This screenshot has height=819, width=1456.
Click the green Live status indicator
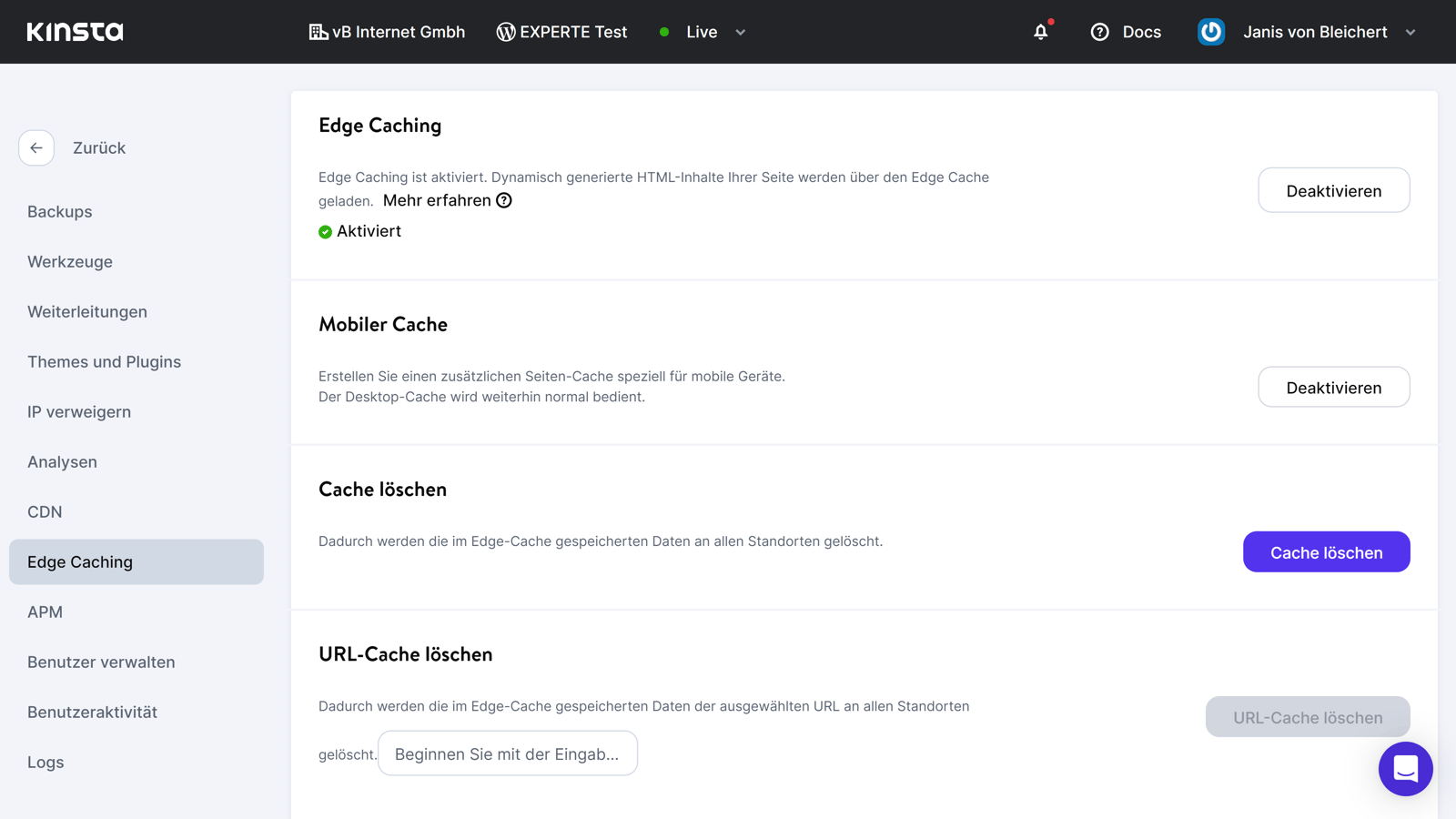[x=665, y=32]
